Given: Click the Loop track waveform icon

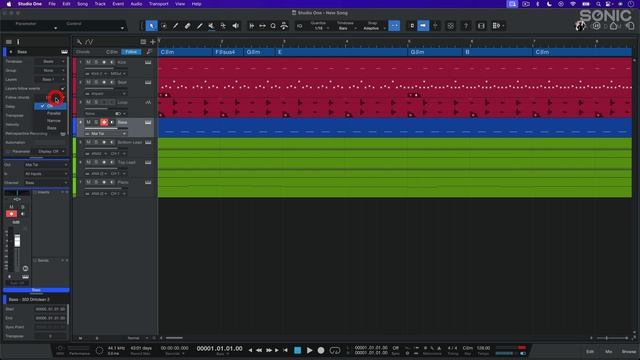Looking at the screenshot, I should click(148, 102).
